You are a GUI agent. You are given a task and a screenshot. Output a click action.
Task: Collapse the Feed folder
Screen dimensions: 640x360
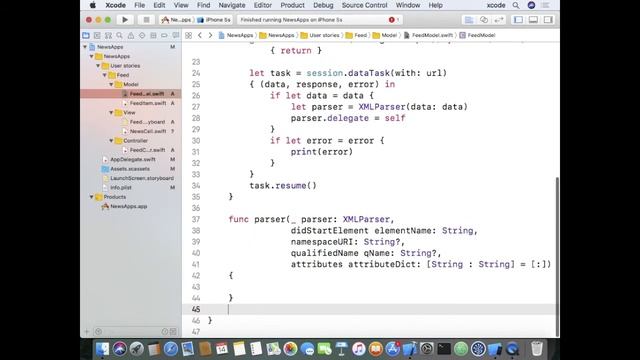104,75
